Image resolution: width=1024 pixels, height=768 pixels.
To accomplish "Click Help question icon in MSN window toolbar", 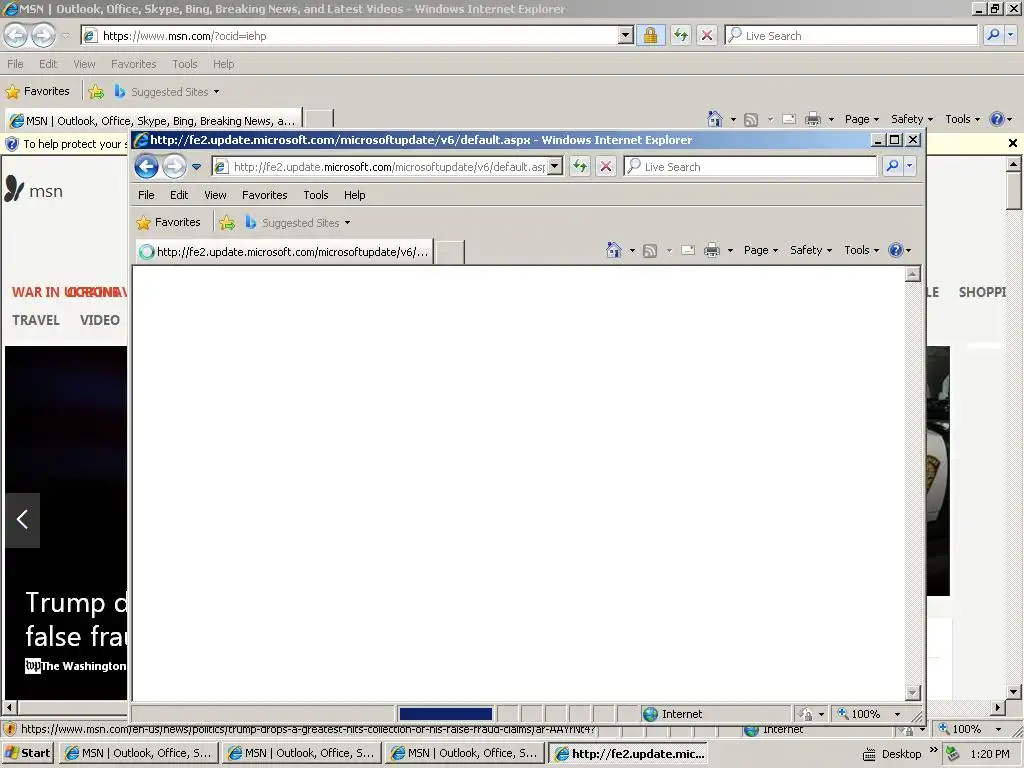I will [x=997, y=119].
